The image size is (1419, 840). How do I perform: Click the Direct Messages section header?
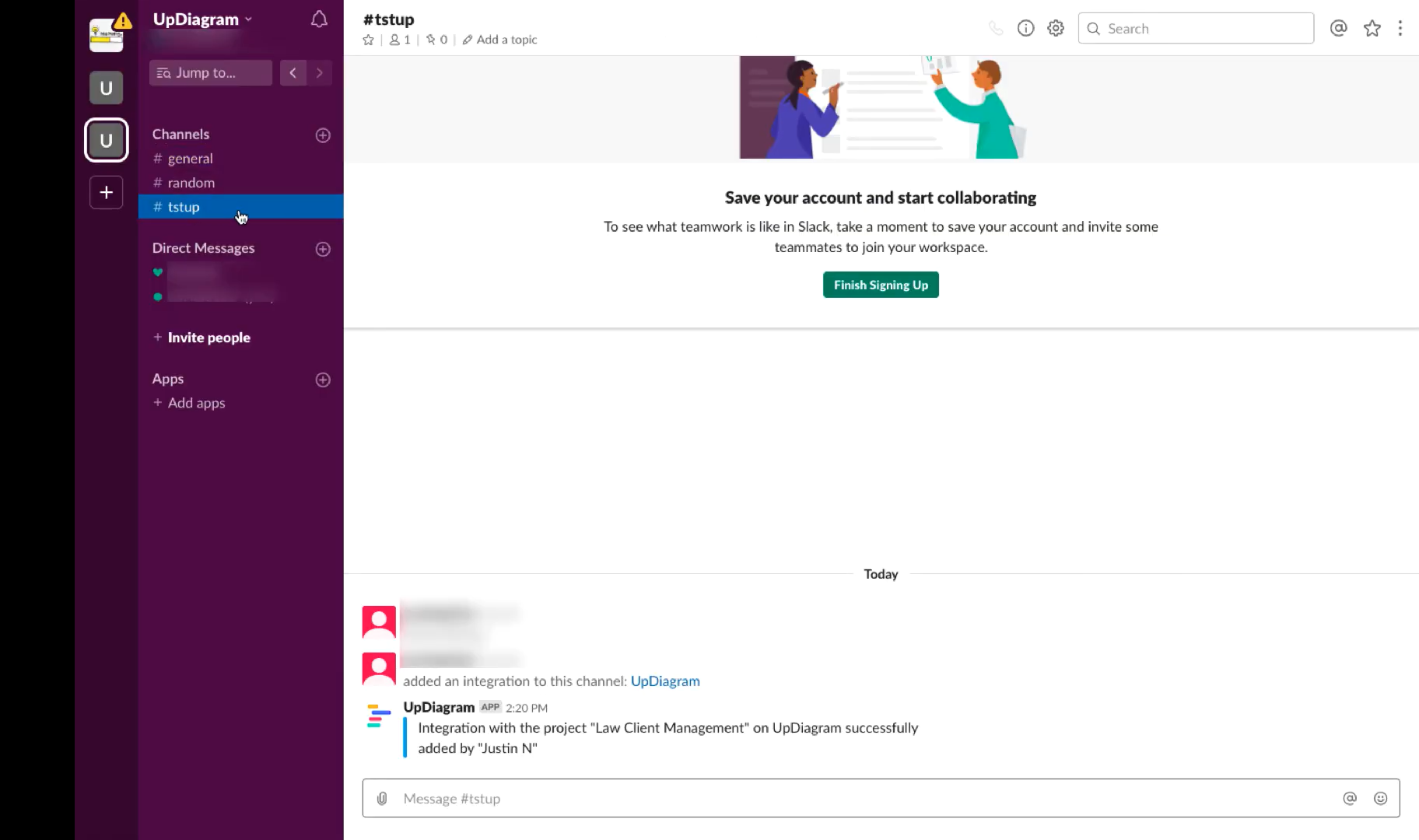click(x=203, y=248)
